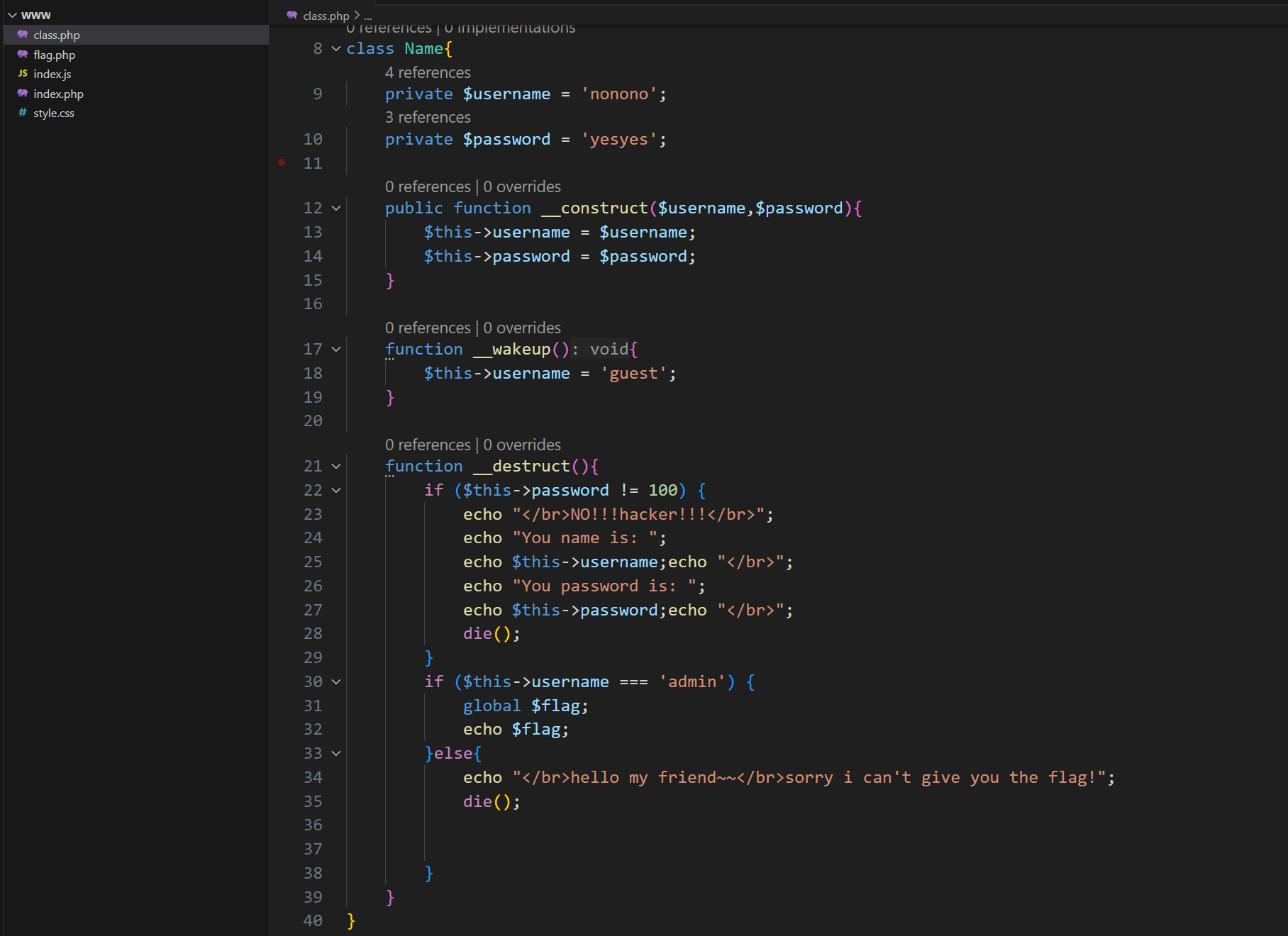This screenshot has width=1288, height=936.
Task: Toggle the breakpoint dot on line 11
Action: point(282,162)
